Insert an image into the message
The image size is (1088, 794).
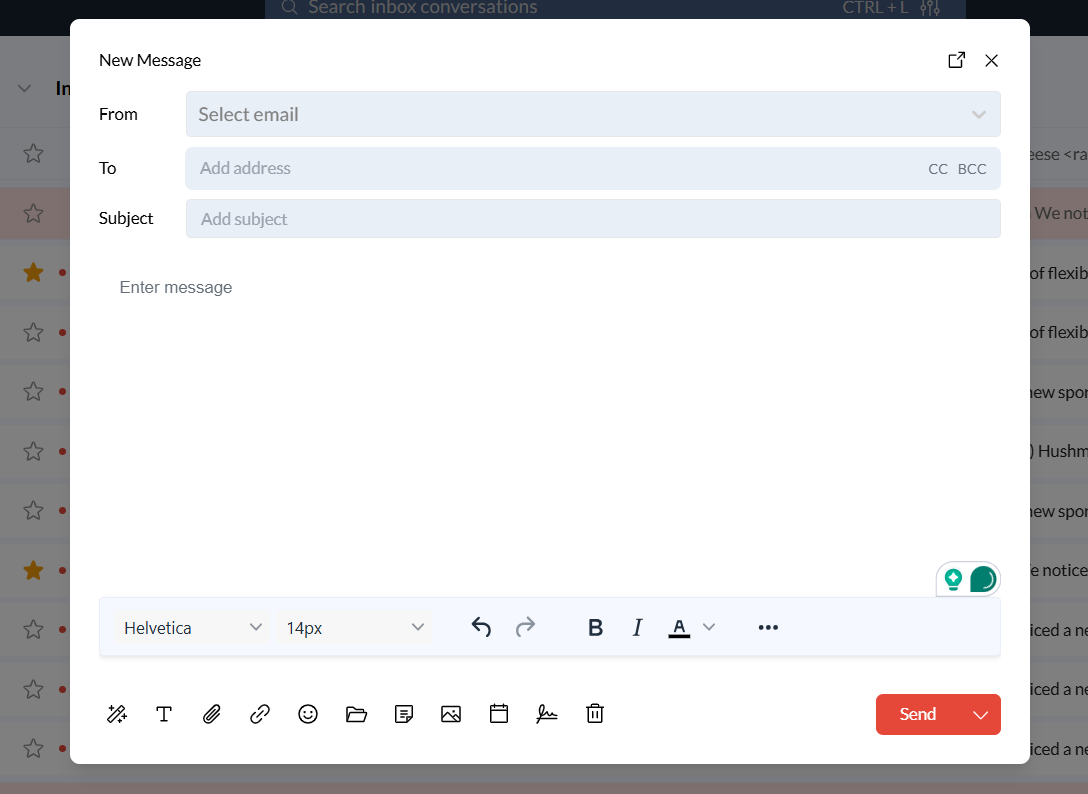[451, 714]
